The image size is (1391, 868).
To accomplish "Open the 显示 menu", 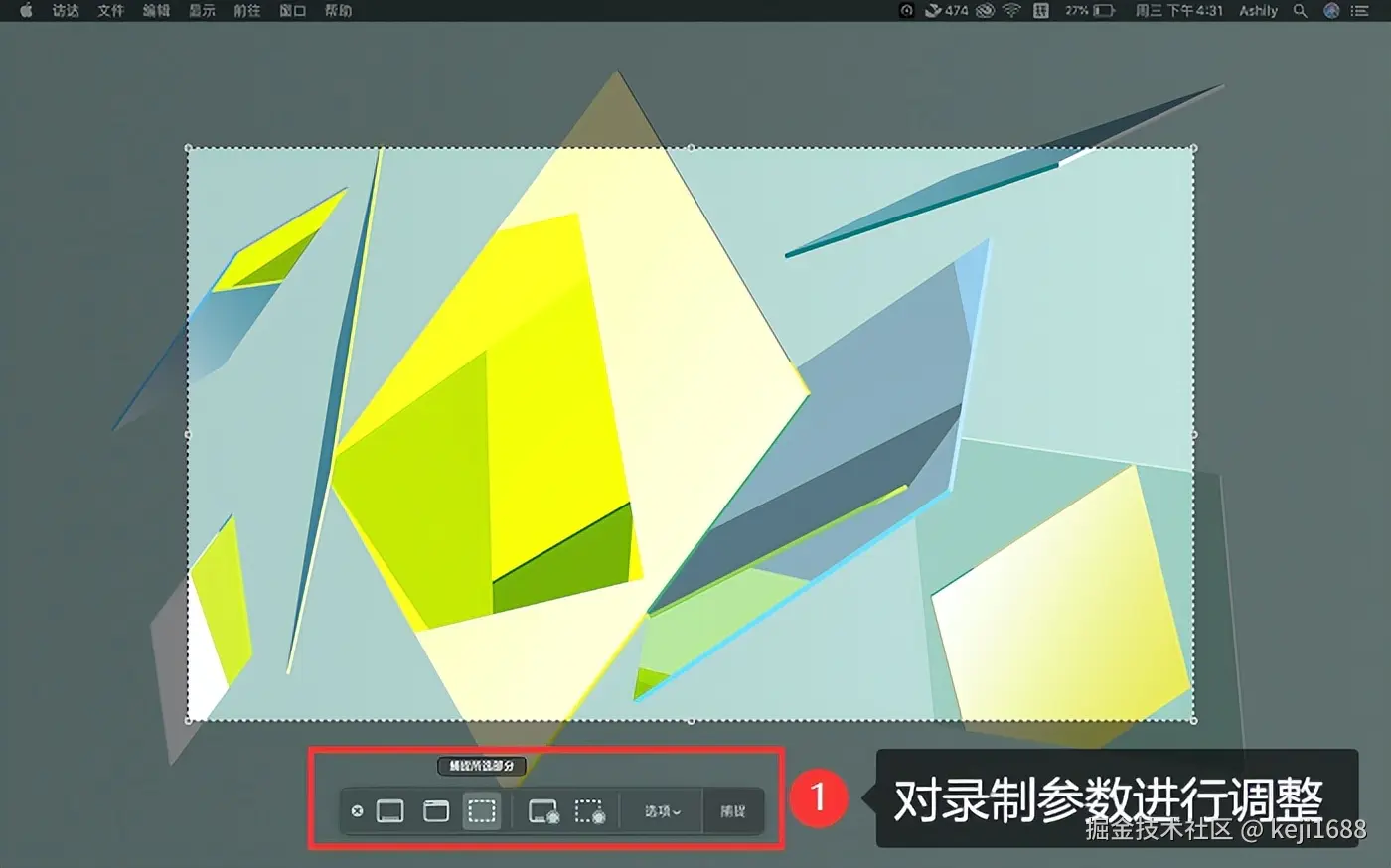I will 203,10.
